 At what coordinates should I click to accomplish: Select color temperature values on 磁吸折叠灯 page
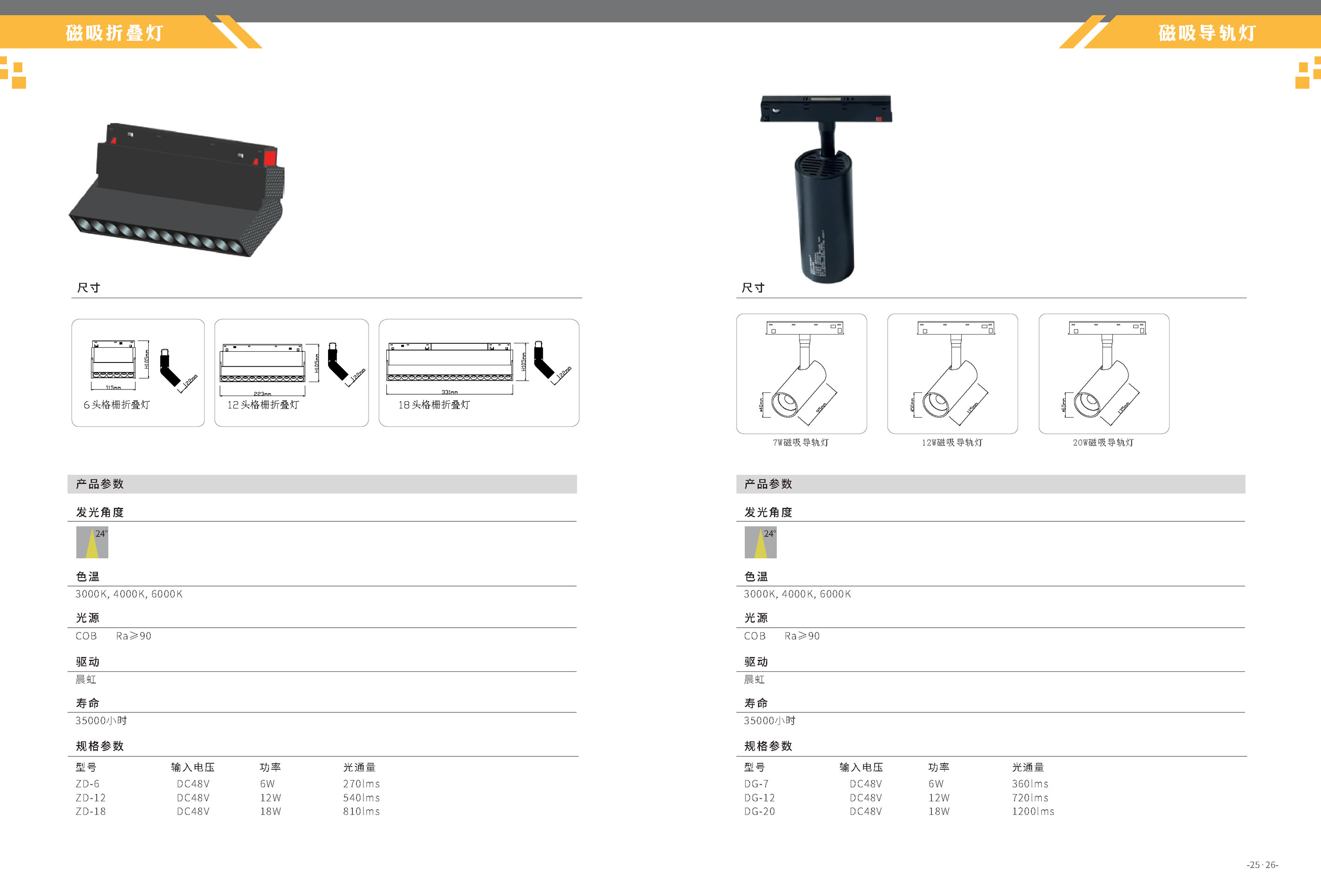[129, 594]
